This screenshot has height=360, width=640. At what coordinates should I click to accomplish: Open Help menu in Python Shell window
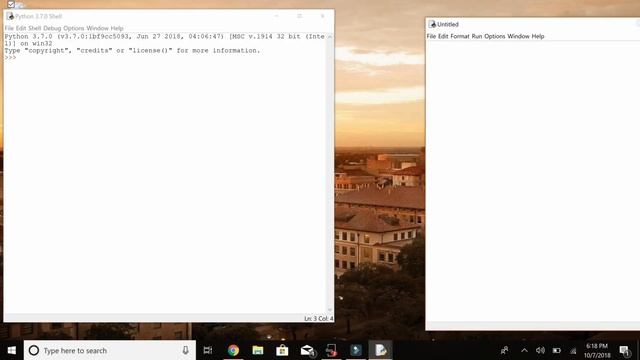coord(117,28)
